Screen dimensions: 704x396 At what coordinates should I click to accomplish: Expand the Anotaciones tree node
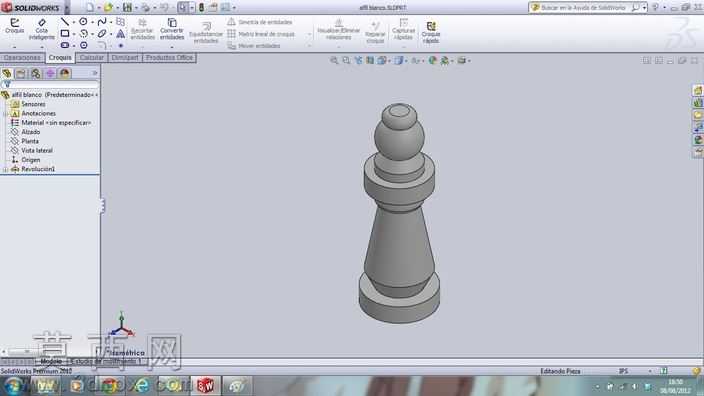(x=5, y=114)
